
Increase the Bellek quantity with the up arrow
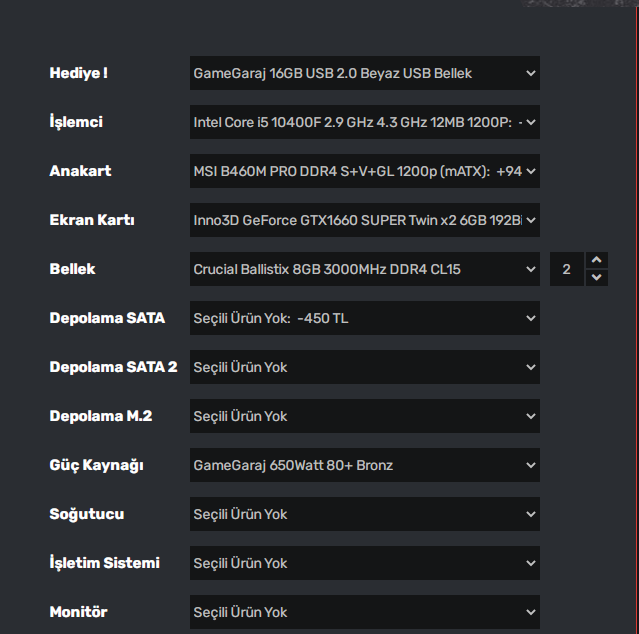pyautogui.click(x=597, y=261)
